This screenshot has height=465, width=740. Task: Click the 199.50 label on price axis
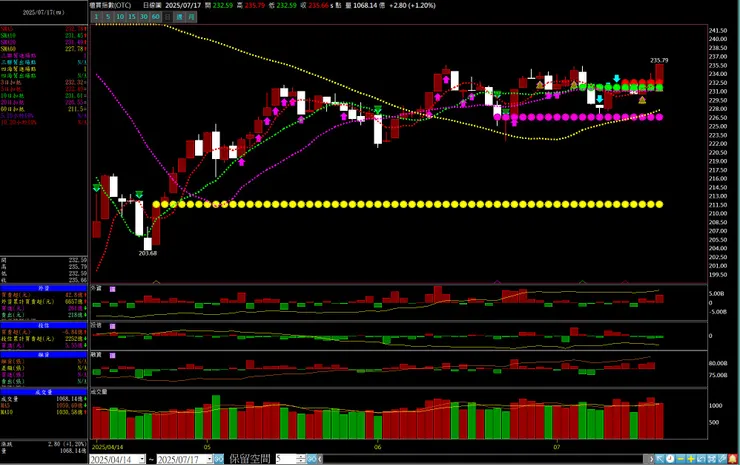click(x=718, y=275)
